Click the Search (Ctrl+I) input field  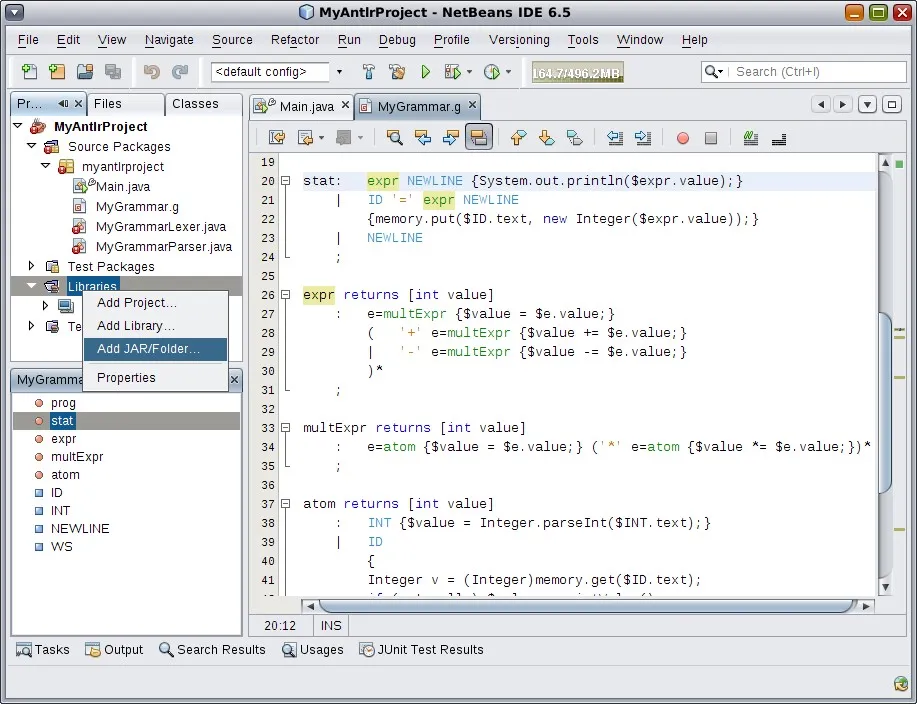coord(811,72)
